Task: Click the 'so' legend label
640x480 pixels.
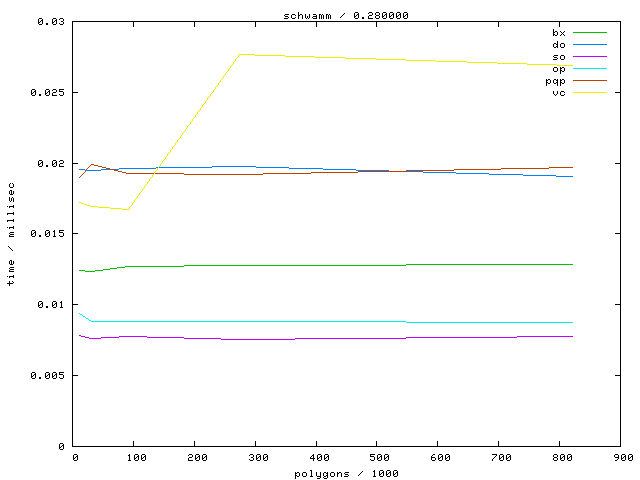Action: (558, 57)
